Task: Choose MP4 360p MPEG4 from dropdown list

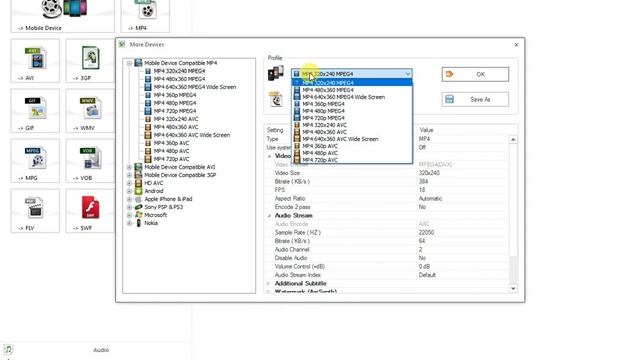Action: click(352, 104)
